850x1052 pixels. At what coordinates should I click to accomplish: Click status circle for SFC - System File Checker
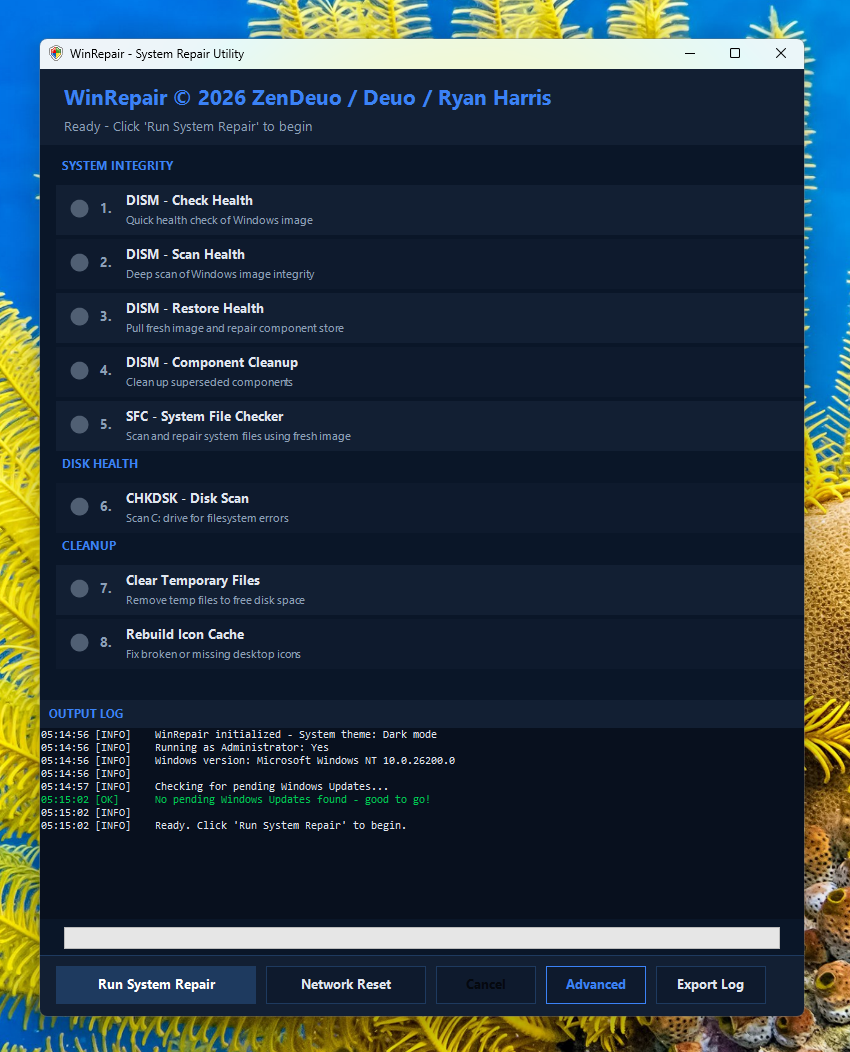coord(79,425)
